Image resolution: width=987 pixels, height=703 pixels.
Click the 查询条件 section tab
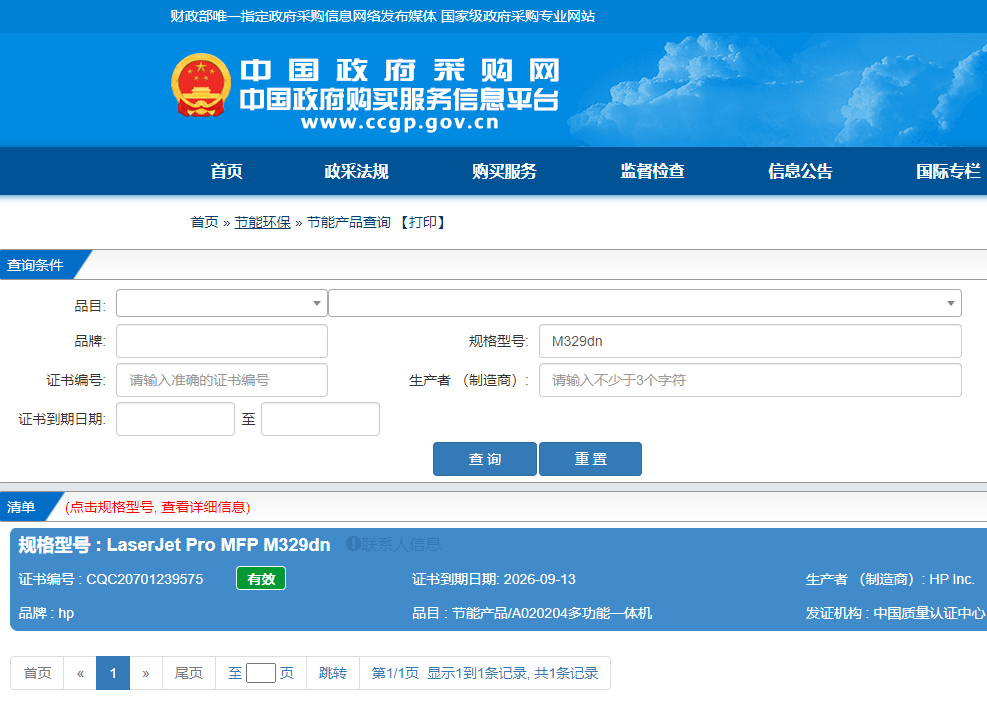[35, 265]
